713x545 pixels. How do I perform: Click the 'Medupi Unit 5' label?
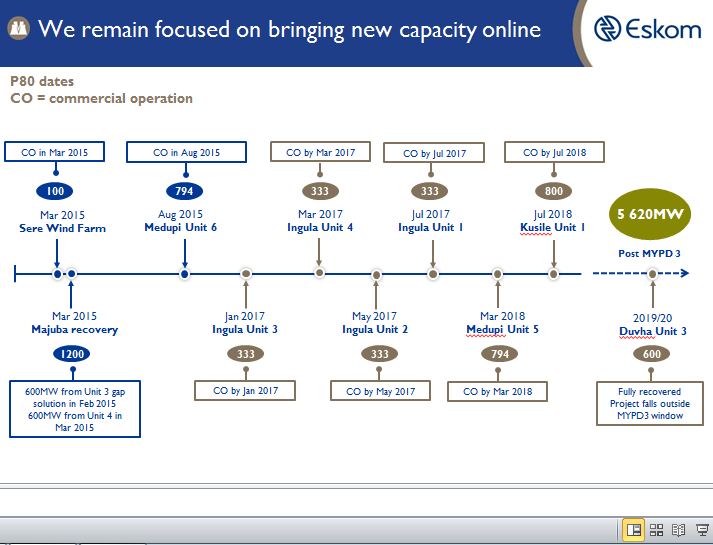502,329
